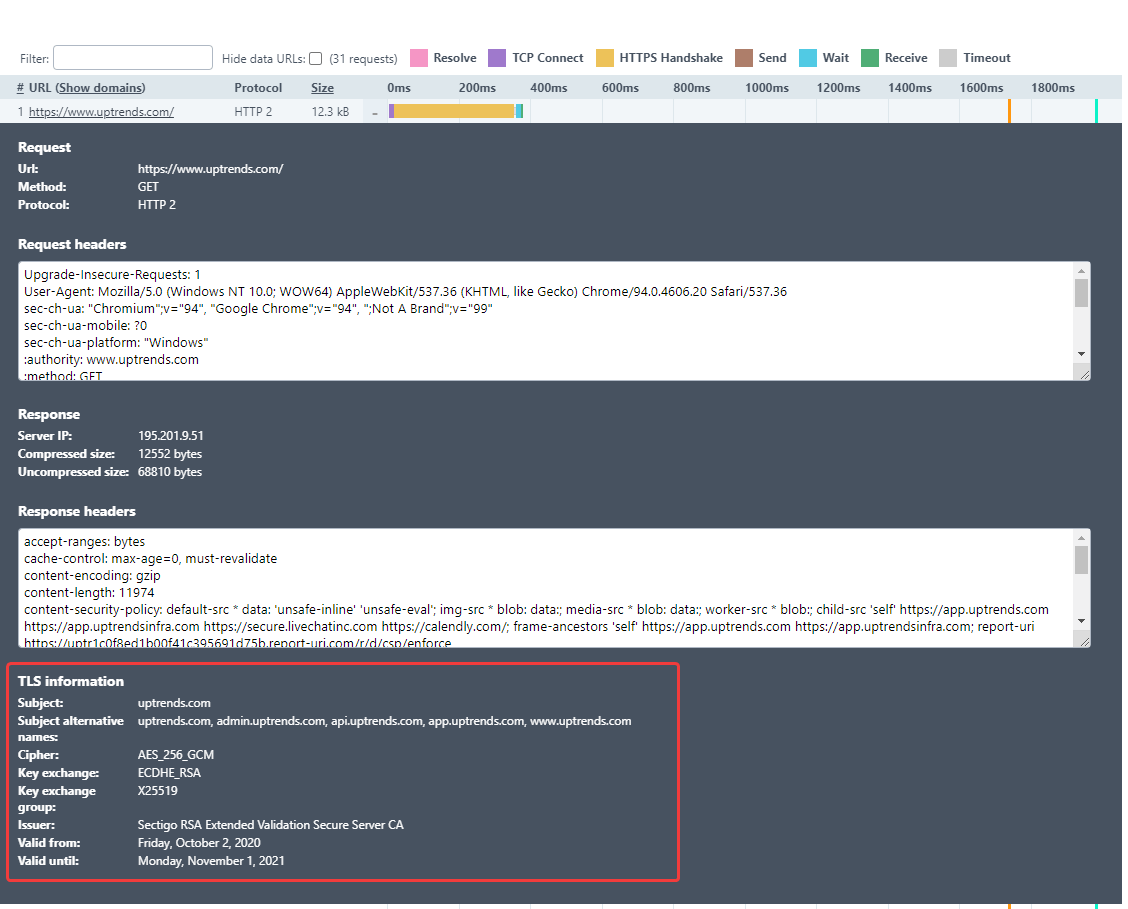Viewport: 1128px width, 909px height.
Task: Click the 200ms timeline header label
Action: point(477,88)
